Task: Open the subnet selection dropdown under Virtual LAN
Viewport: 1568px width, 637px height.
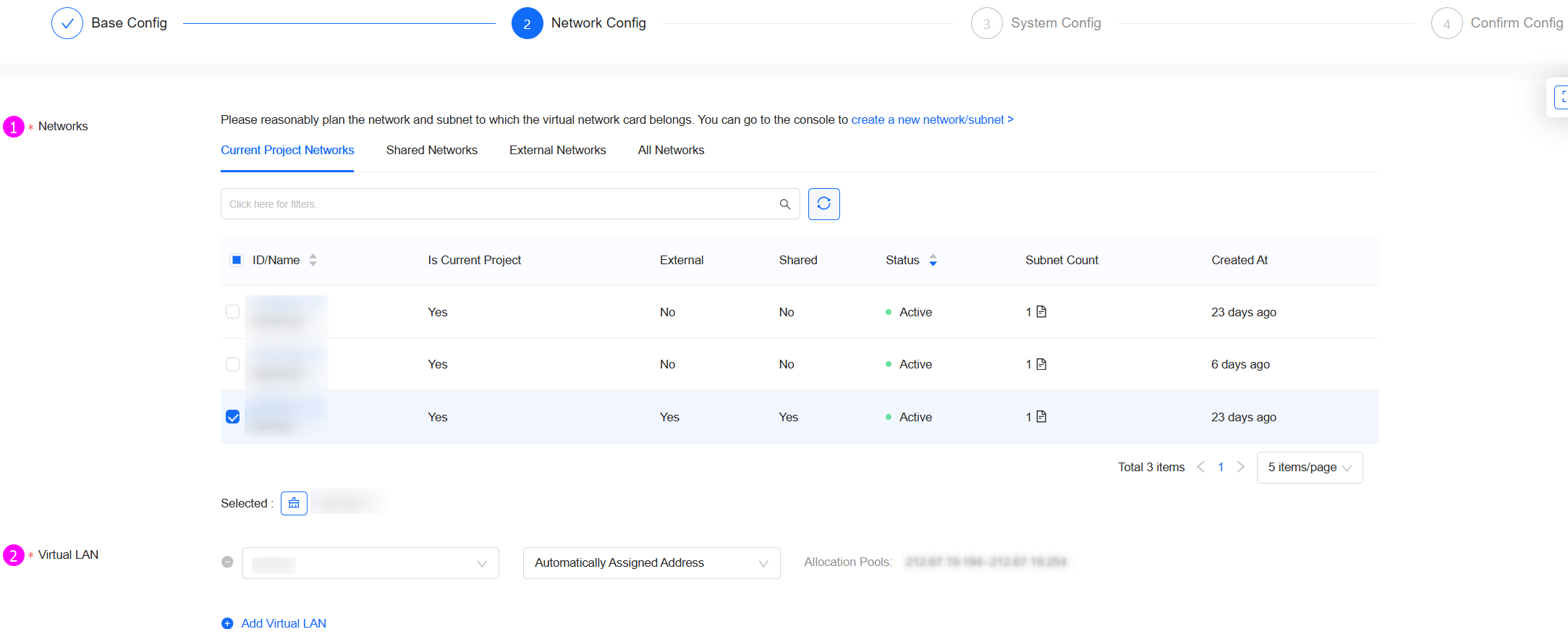Action: pyautogui.click(x=370, y=563)
